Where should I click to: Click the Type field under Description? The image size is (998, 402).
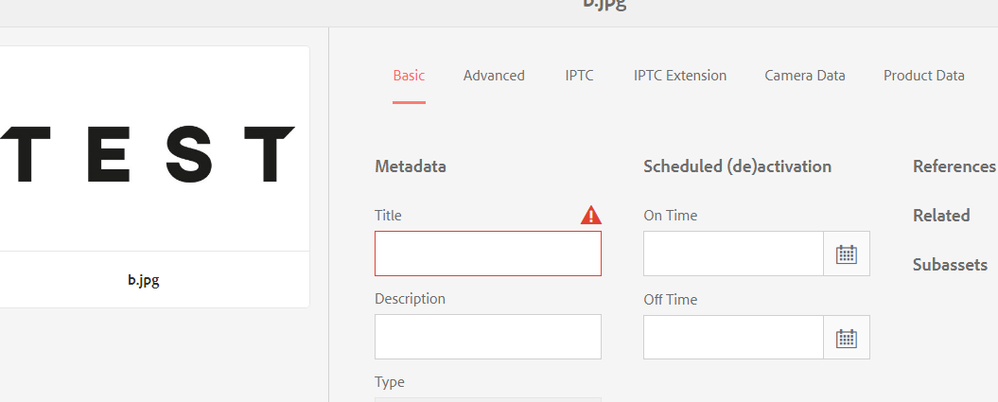pyautogui.click(x=488, y=399)
